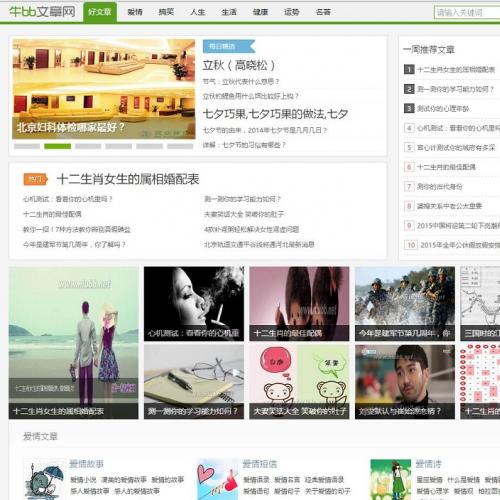Viewport: 500px width, 500px height.
Task: Open the 人生 navigation item
Action: pyautogui.click(x=198, y=12)
